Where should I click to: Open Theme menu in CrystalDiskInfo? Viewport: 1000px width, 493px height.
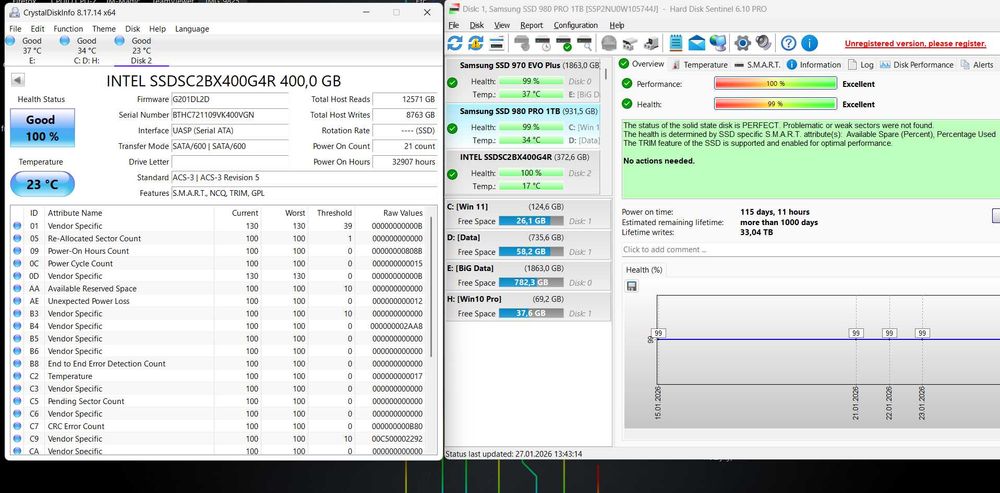coord(104,29)
